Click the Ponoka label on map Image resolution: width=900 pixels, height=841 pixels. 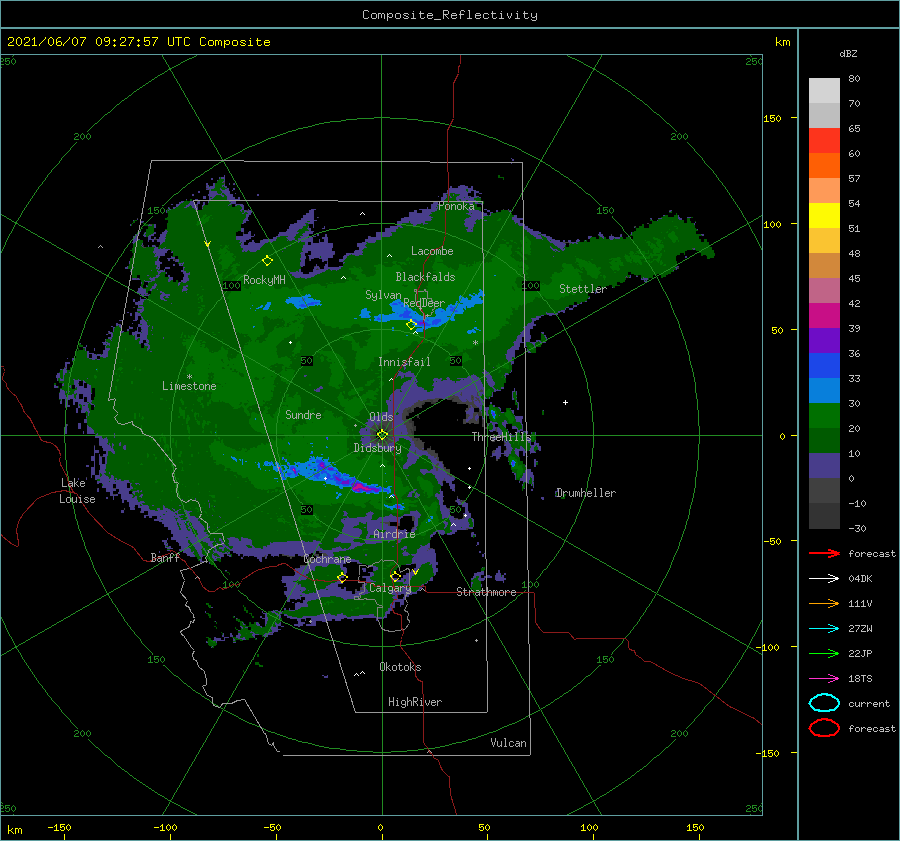(x=456, y=206)
